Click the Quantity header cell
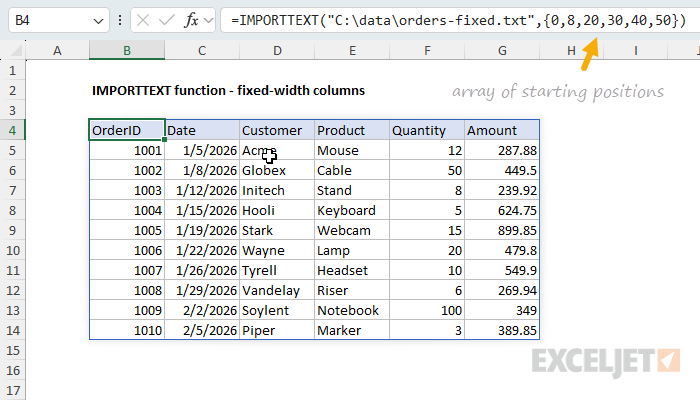Image resolution: width=700 pixels, height=400 pixels. coord(427,130)
